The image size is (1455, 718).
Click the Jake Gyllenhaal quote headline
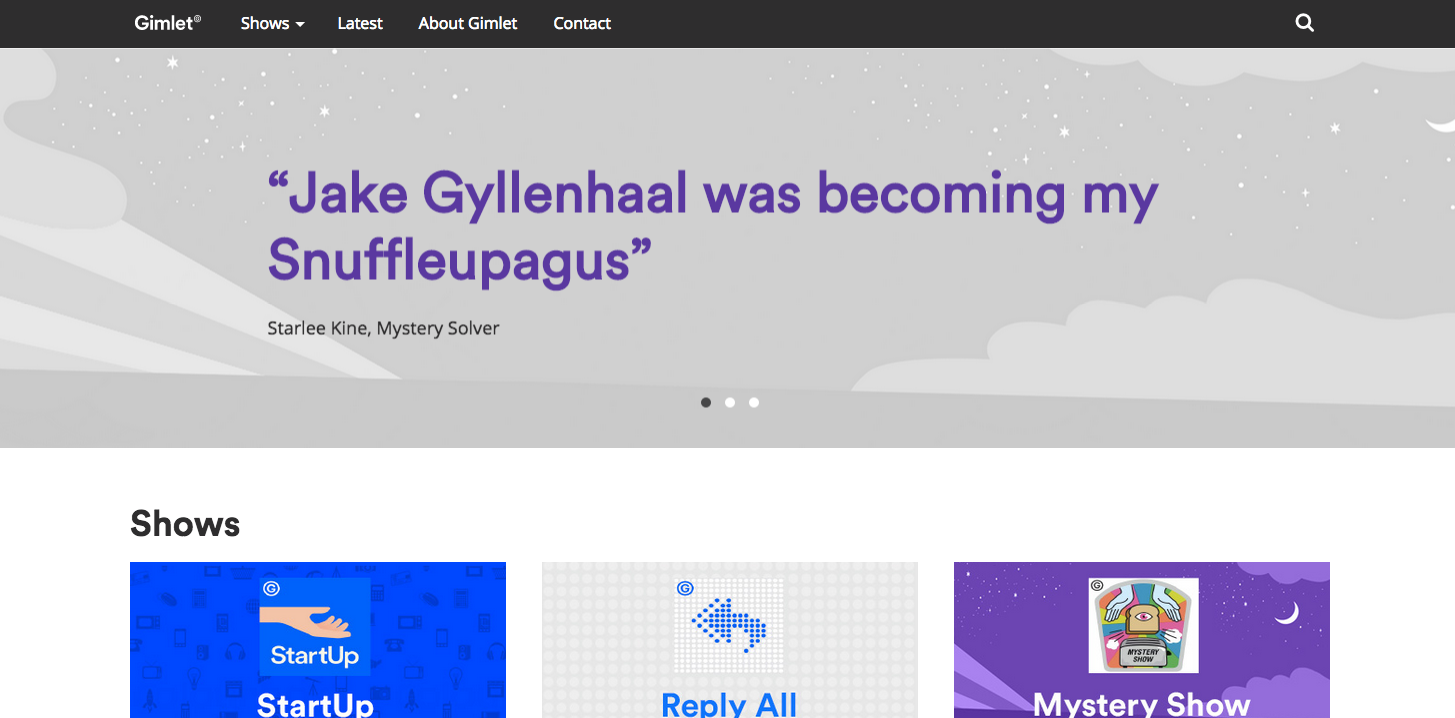[712, 226]
